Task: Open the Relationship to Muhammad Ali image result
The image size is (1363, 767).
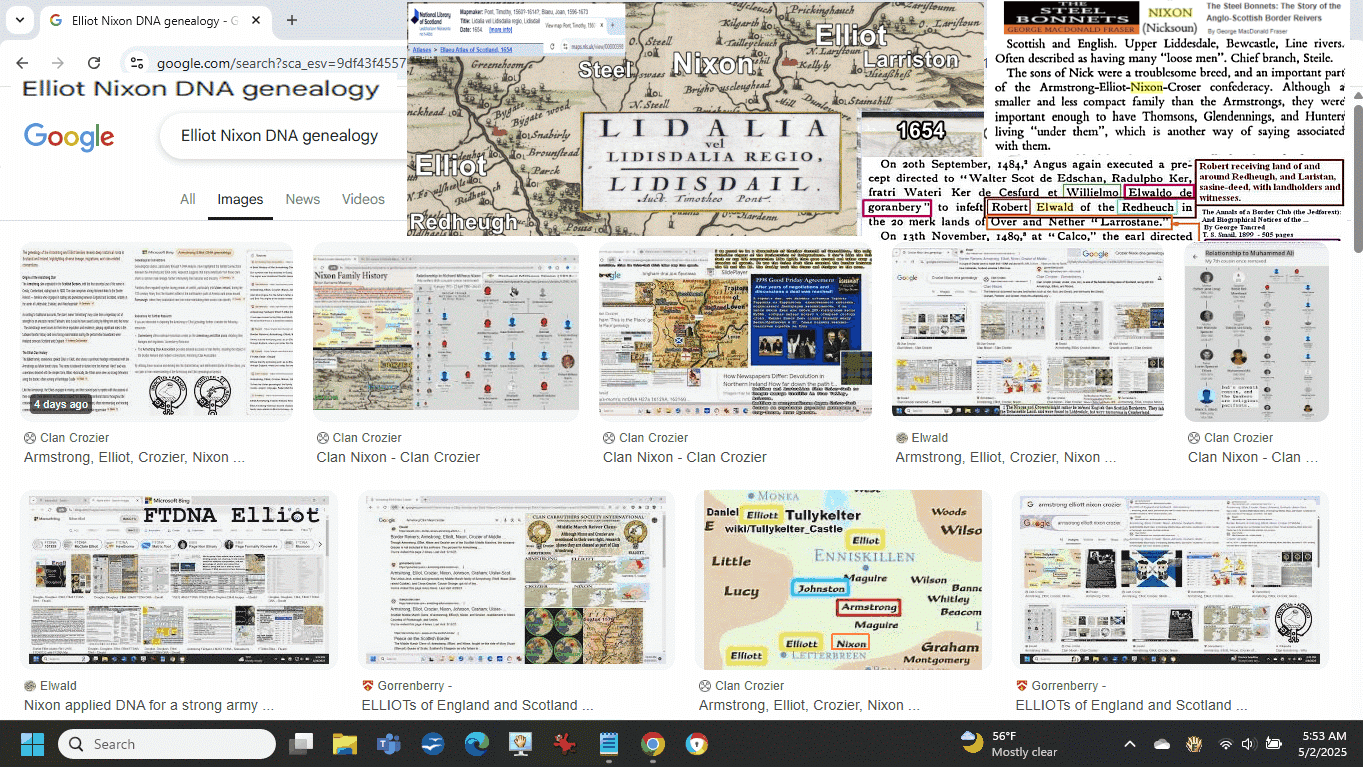Action: point(1256,332)
